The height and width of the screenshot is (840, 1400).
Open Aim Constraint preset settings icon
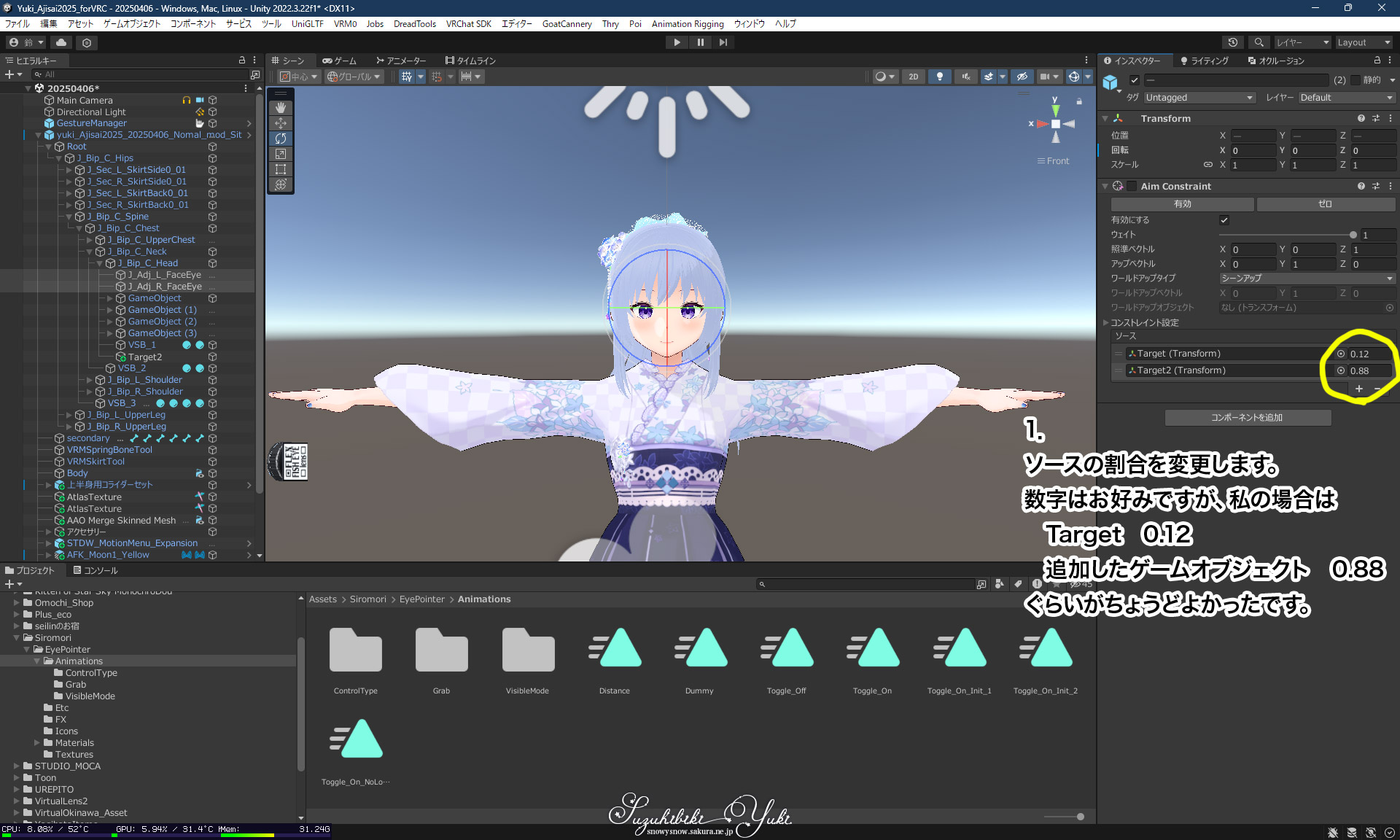tap(1376, 187)
